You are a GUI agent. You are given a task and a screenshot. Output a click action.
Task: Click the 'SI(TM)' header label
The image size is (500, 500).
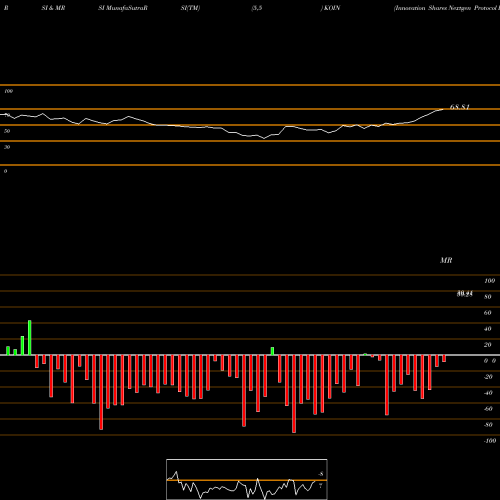click(x=190, y=8)
